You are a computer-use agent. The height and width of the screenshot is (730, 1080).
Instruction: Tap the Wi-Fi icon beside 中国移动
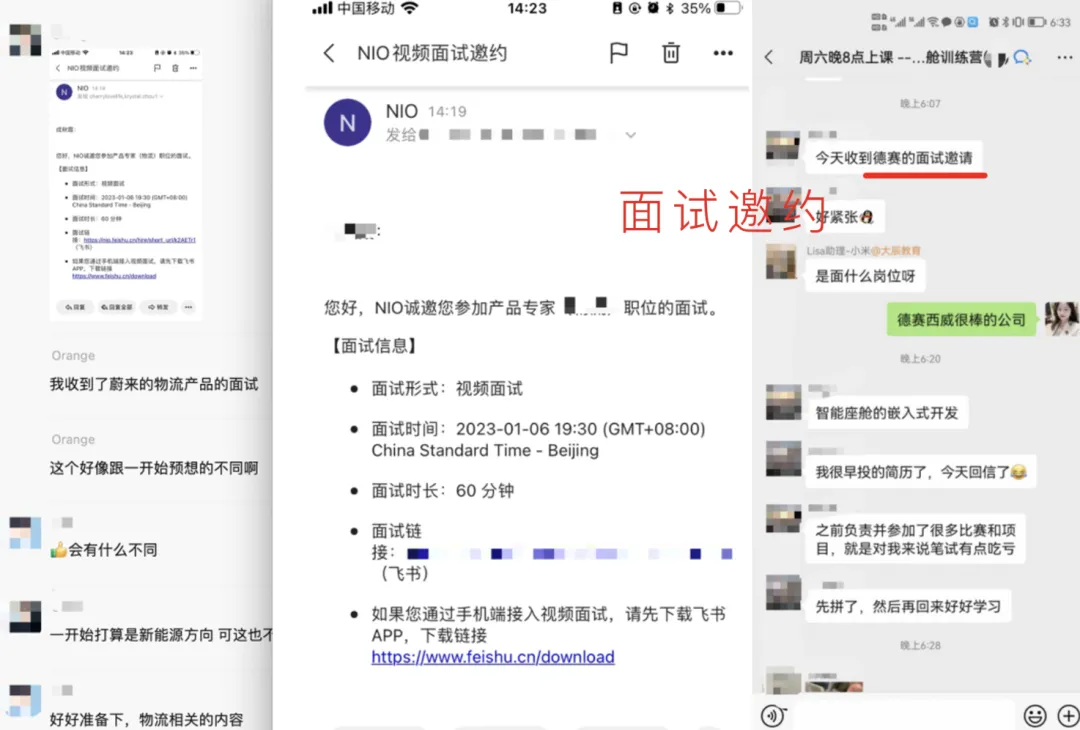pos(410,8)
